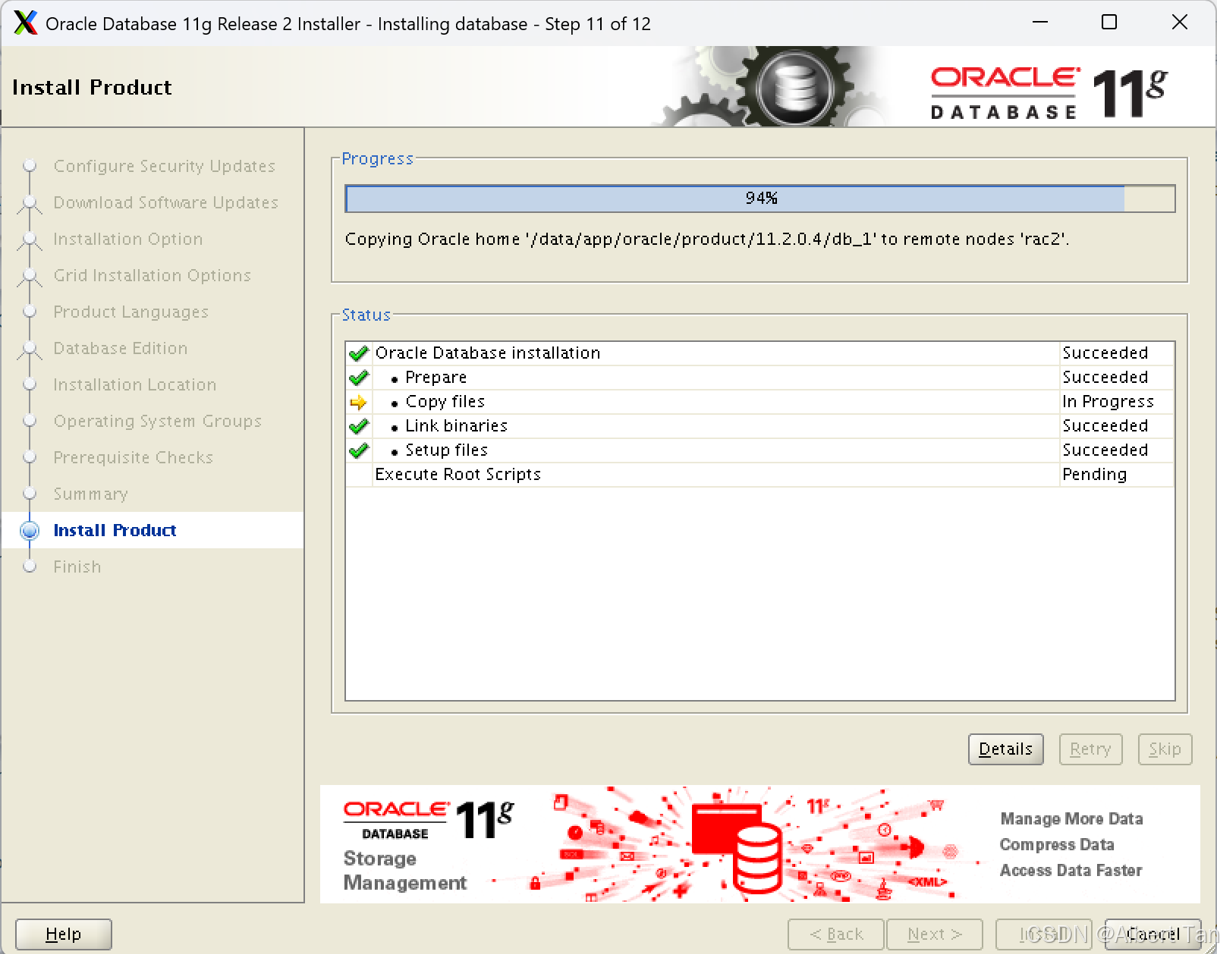1224x954 pixels.
Task: Open Help
Action: coord(63,934)
